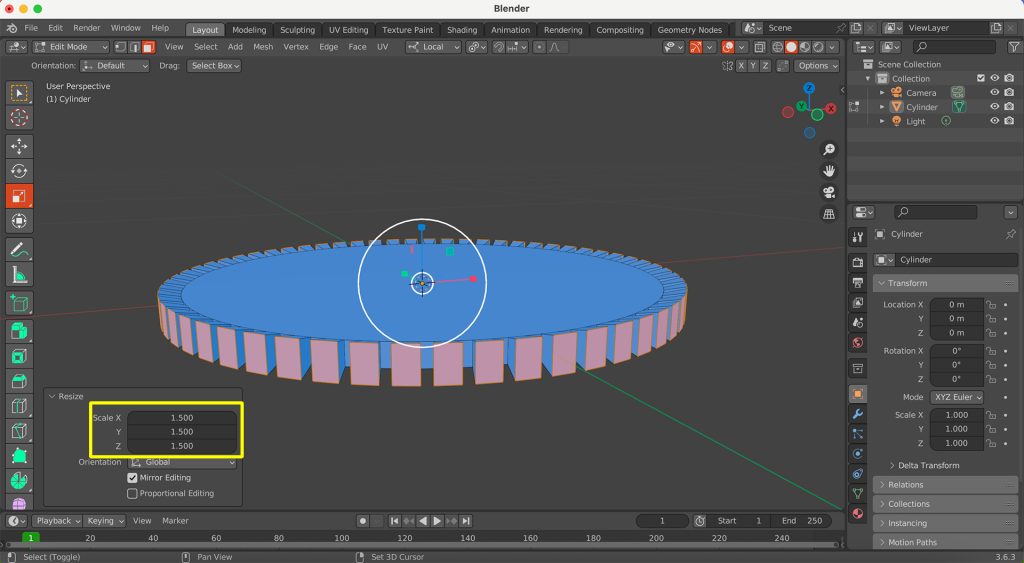The height and width of the screenshot is (563, 1024).
Task: Click the Scale X field in Resize panel
Action: (x=182, y=418)
